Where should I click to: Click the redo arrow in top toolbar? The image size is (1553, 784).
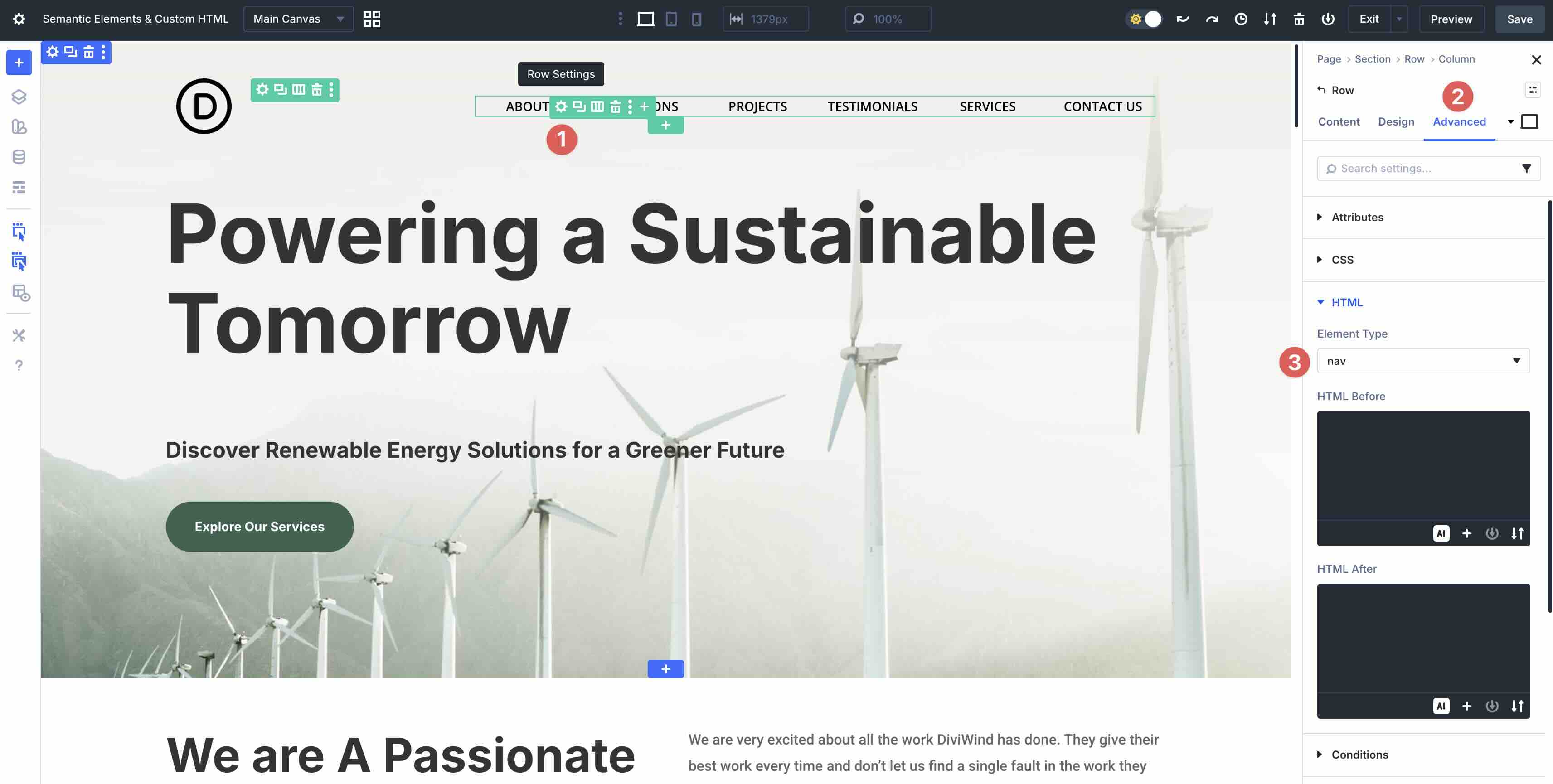click(x=1212, y=19)
